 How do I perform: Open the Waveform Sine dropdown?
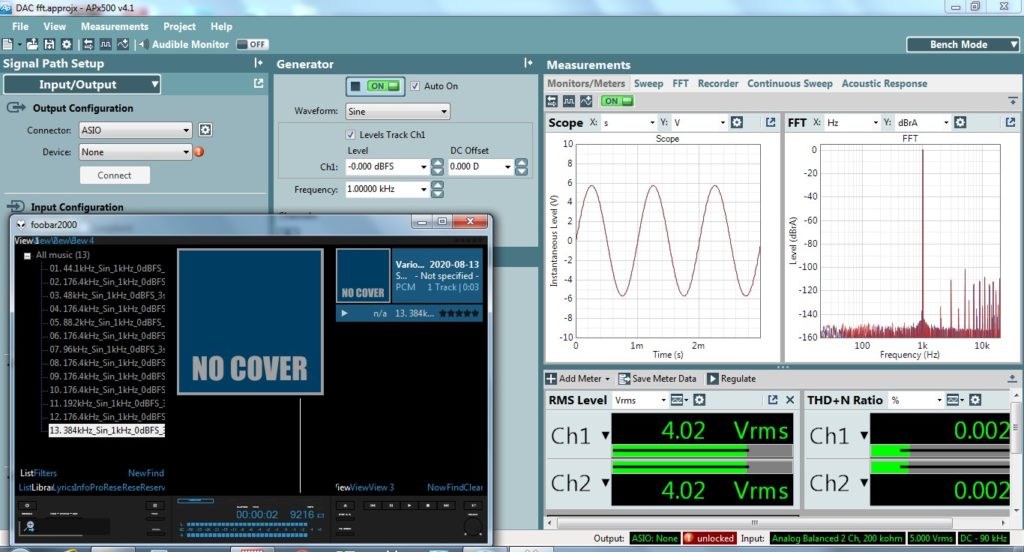pos(397,111)
